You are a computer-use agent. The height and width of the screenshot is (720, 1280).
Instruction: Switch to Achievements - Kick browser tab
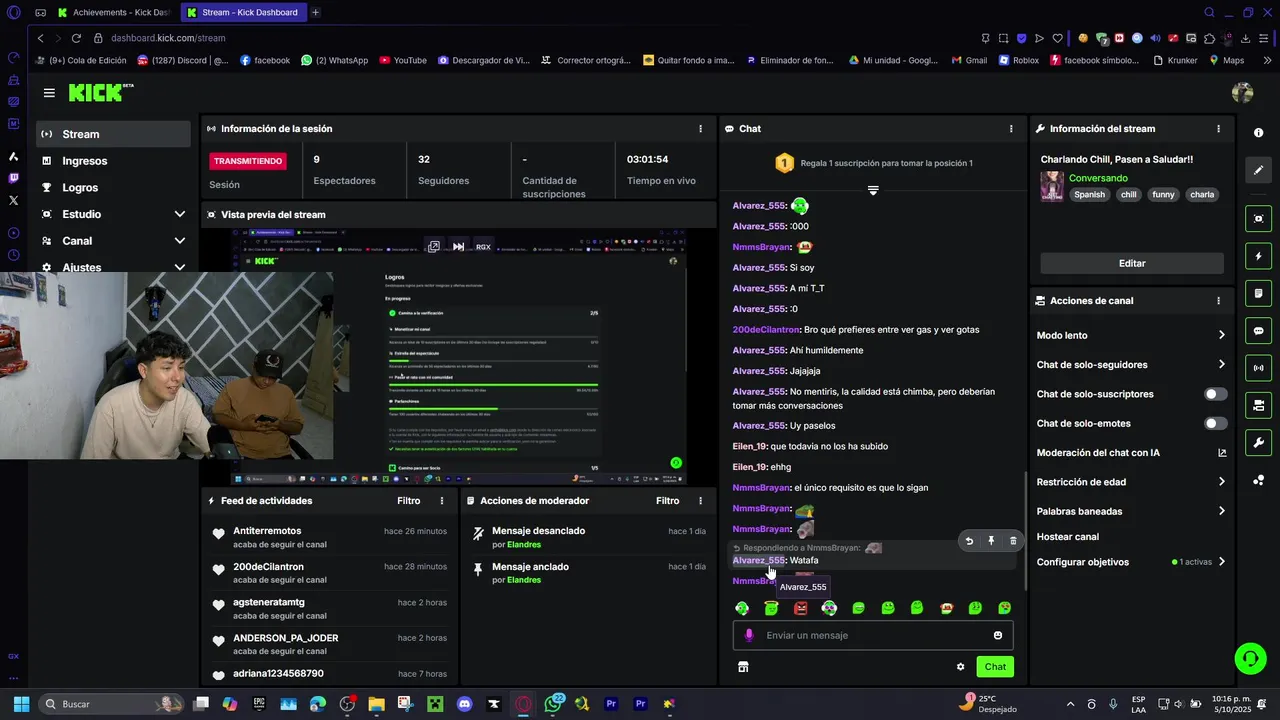[113, 12]
